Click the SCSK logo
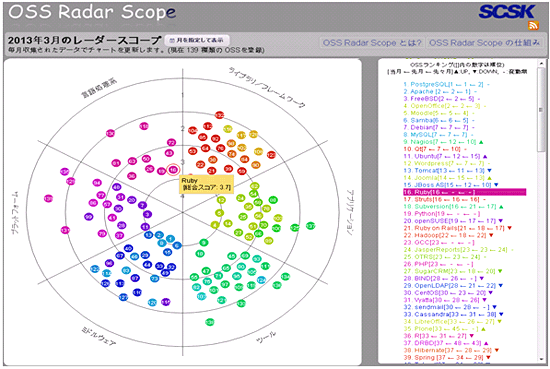 507,12
